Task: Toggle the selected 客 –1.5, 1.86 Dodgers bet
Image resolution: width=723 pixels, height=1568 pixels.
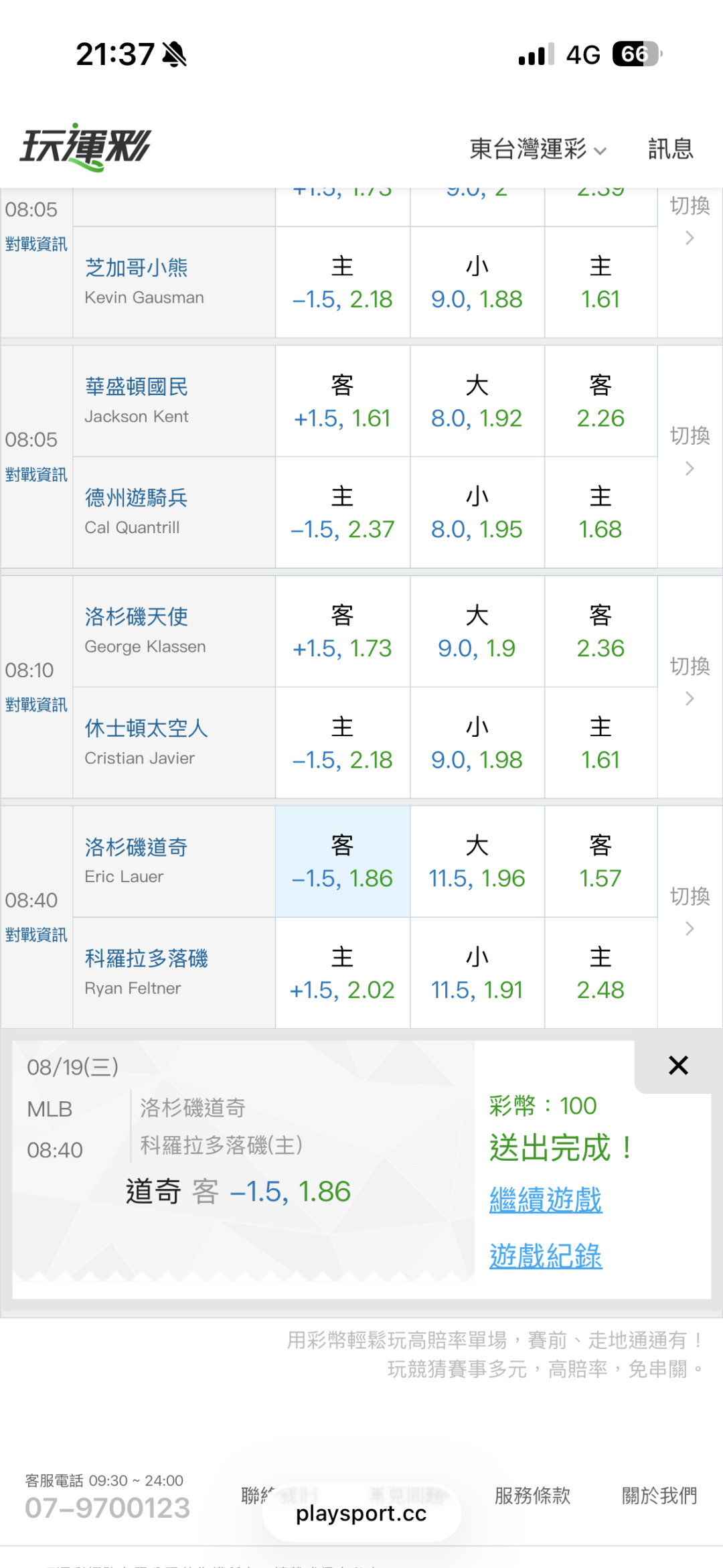Action: 342,861
